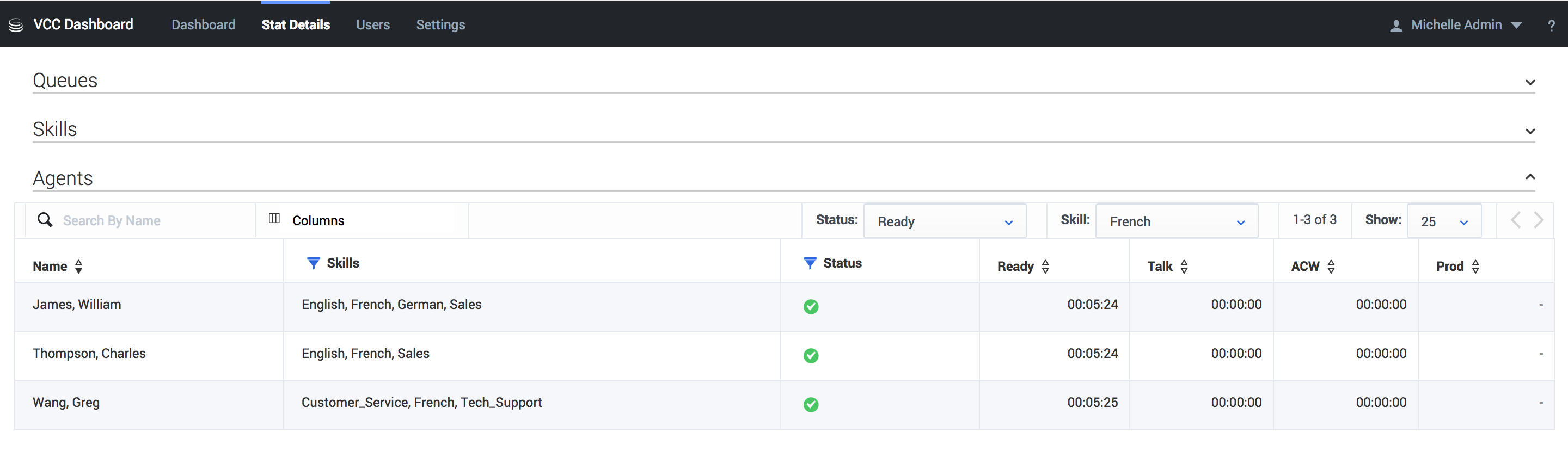Switch to the Dashboard tab
Image resolution: width=1568 pixels, height=457 pixels.
tap(203, 25)
